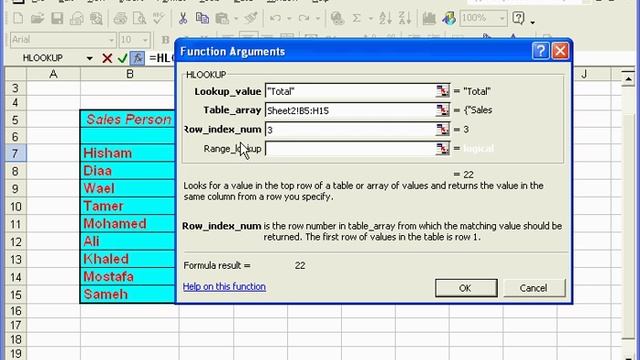Click the Undo arrow icon
This screenshot has width=640, height=360.
pos(276,18)
